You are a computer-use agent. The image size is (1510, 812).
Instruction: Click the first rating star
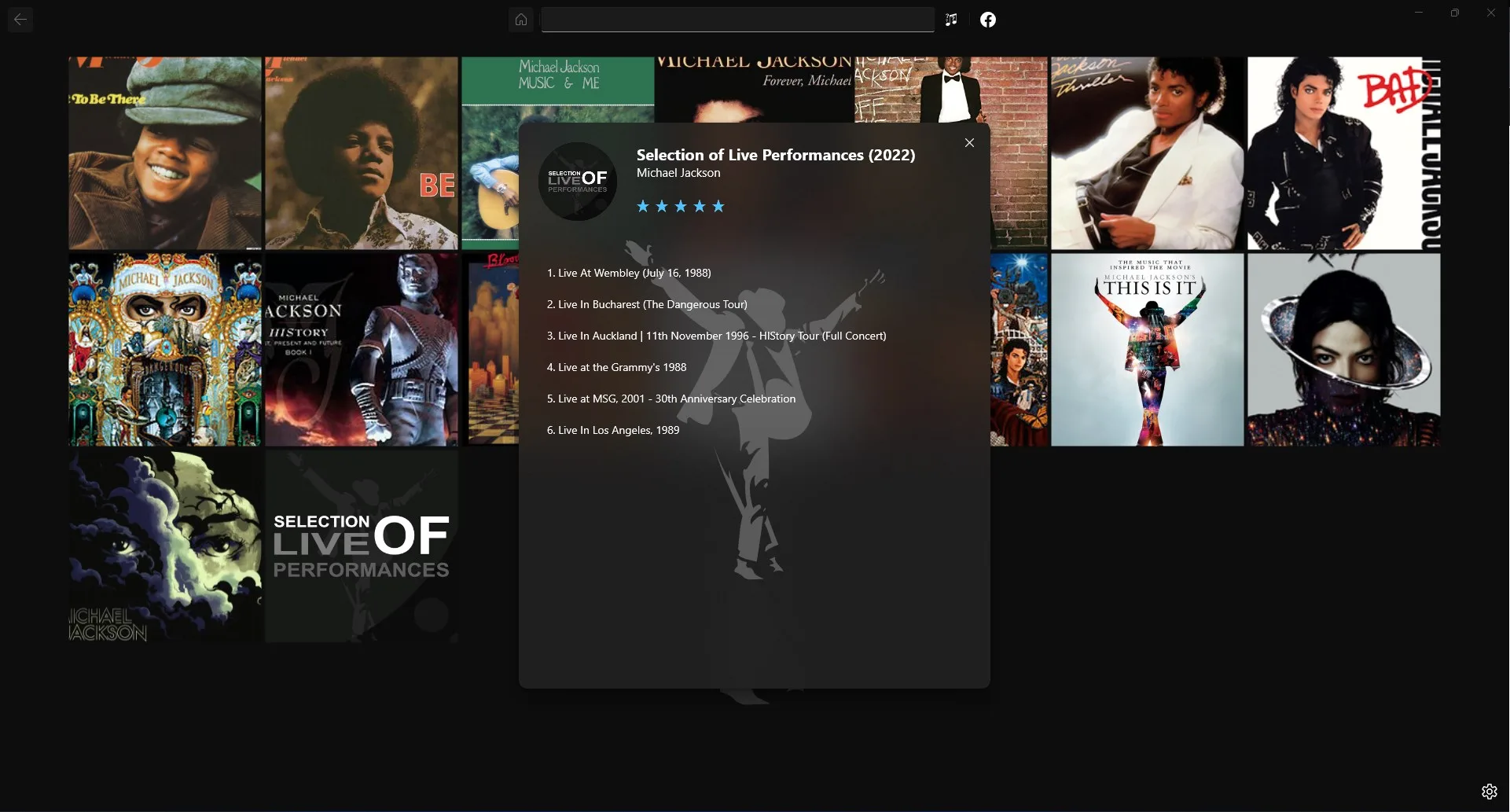(643, 206)
